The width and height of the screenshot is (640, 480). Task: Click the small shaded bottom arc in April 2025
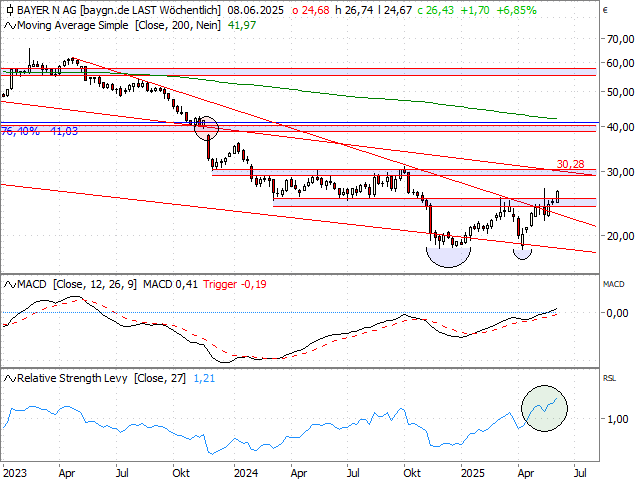[522, 255]
